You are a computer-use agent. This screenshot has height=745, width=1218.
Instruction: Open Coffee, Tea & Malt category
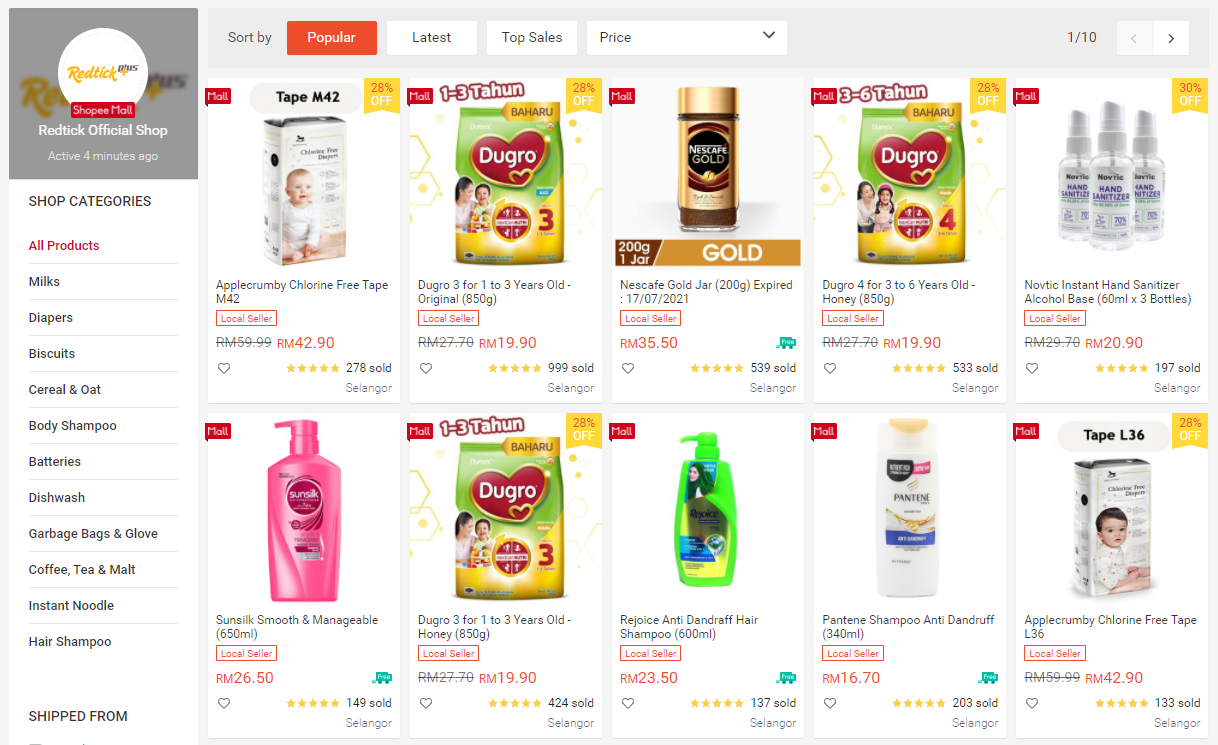(x=82, y=570)
